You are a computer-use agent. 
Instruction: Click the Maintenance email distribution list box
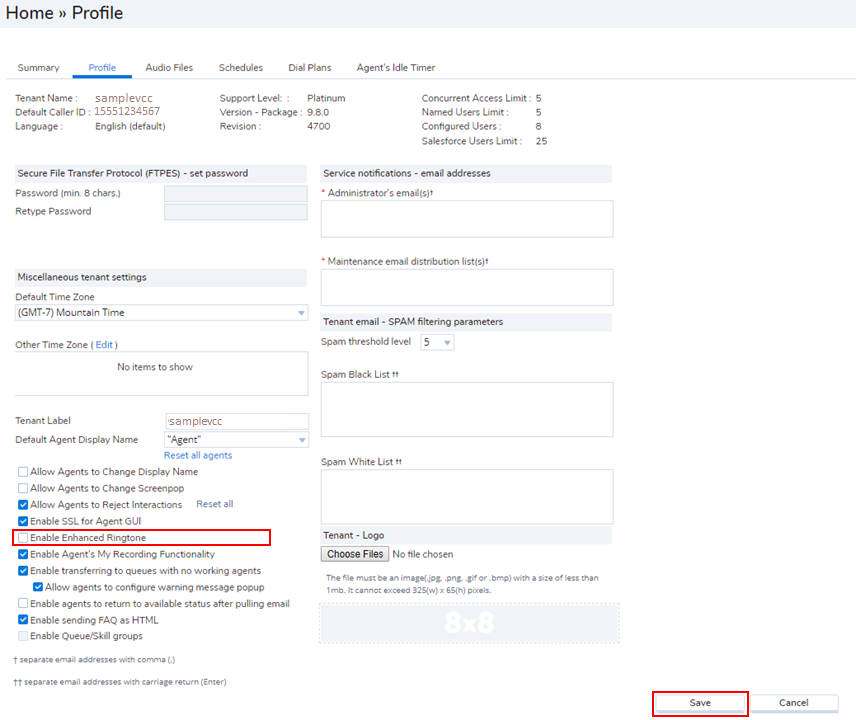click(x=467, y=287)
